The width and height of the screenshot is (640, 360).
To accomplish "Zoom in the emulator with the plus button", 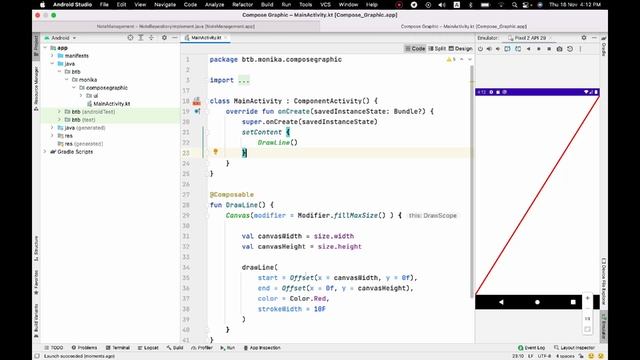I will [x=587, y=298].
